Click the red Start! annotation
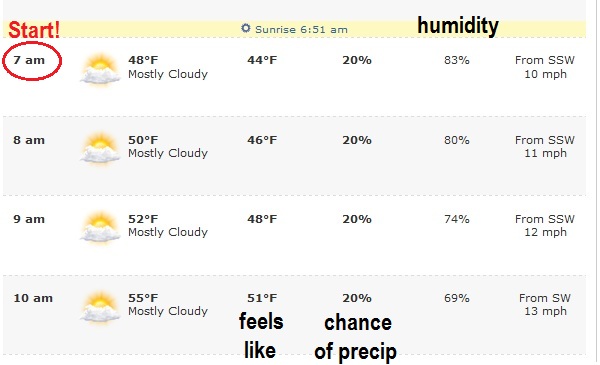Viewport: 600px width, 365px height. pos(34,30)
